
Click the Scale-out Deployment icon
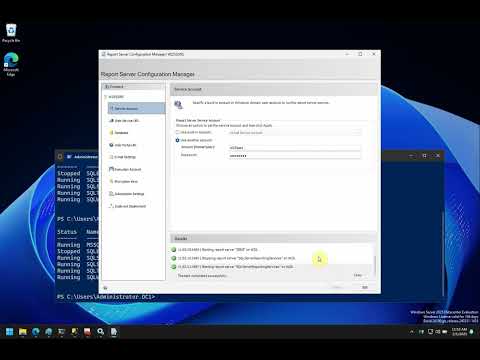coord(111,206)
